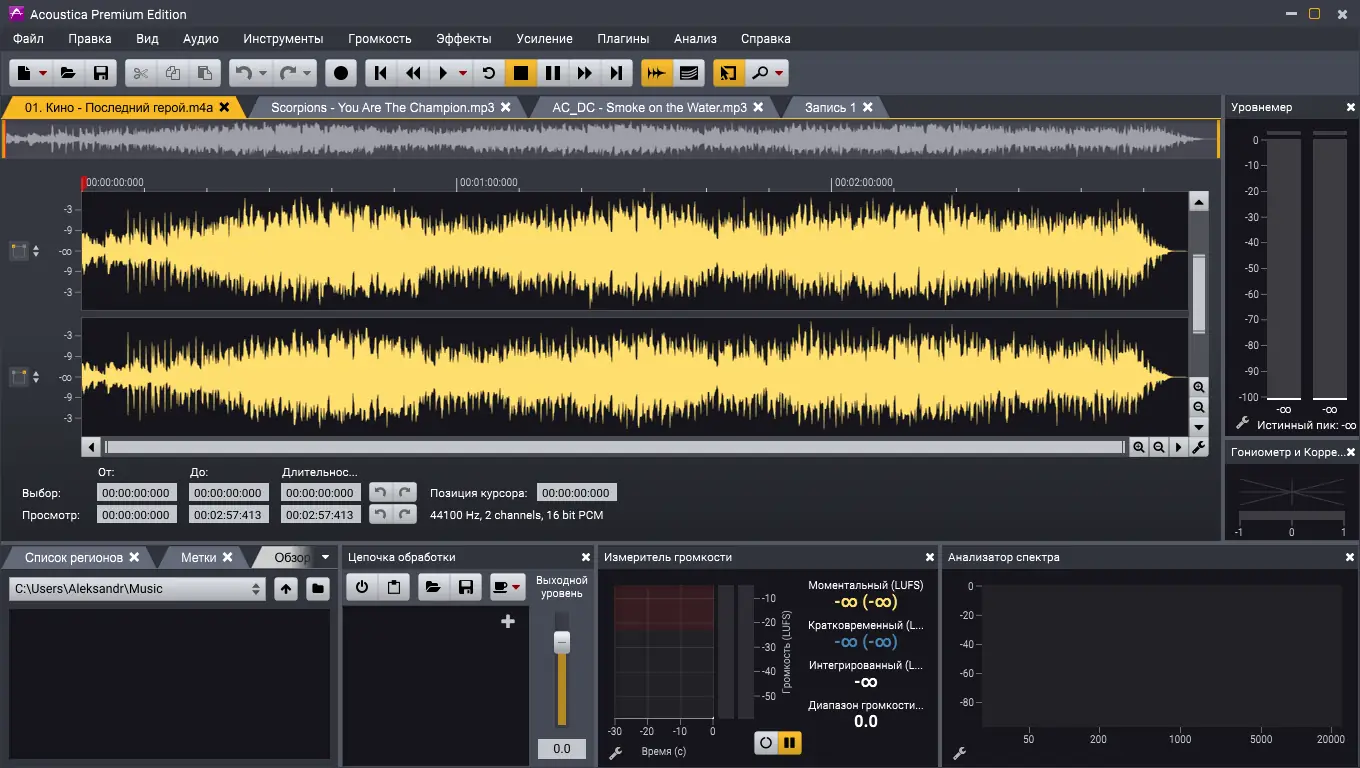
Task: Save the processing chain
Action: pyautogui.click(x=465, y=588)
